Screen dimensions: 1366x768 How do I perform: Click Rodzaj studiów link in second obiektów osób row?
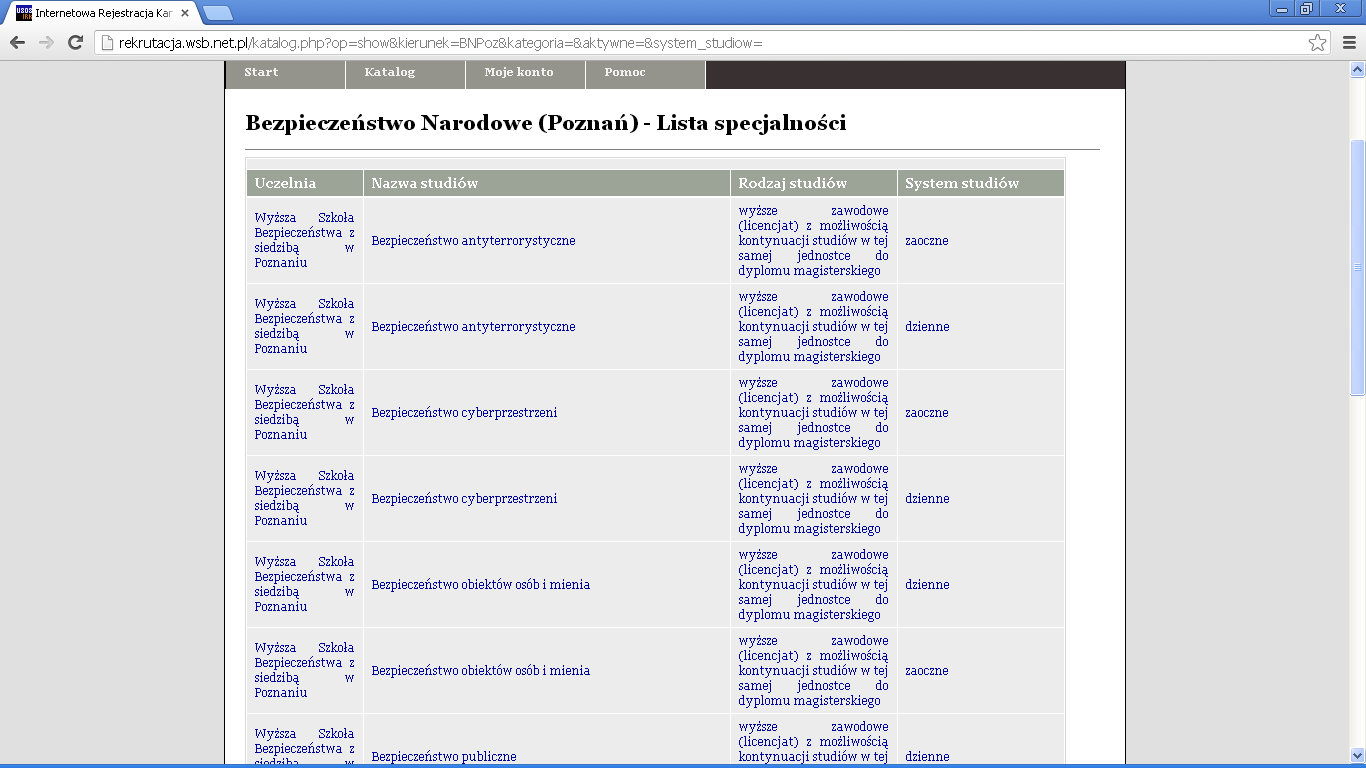(813, 671)
